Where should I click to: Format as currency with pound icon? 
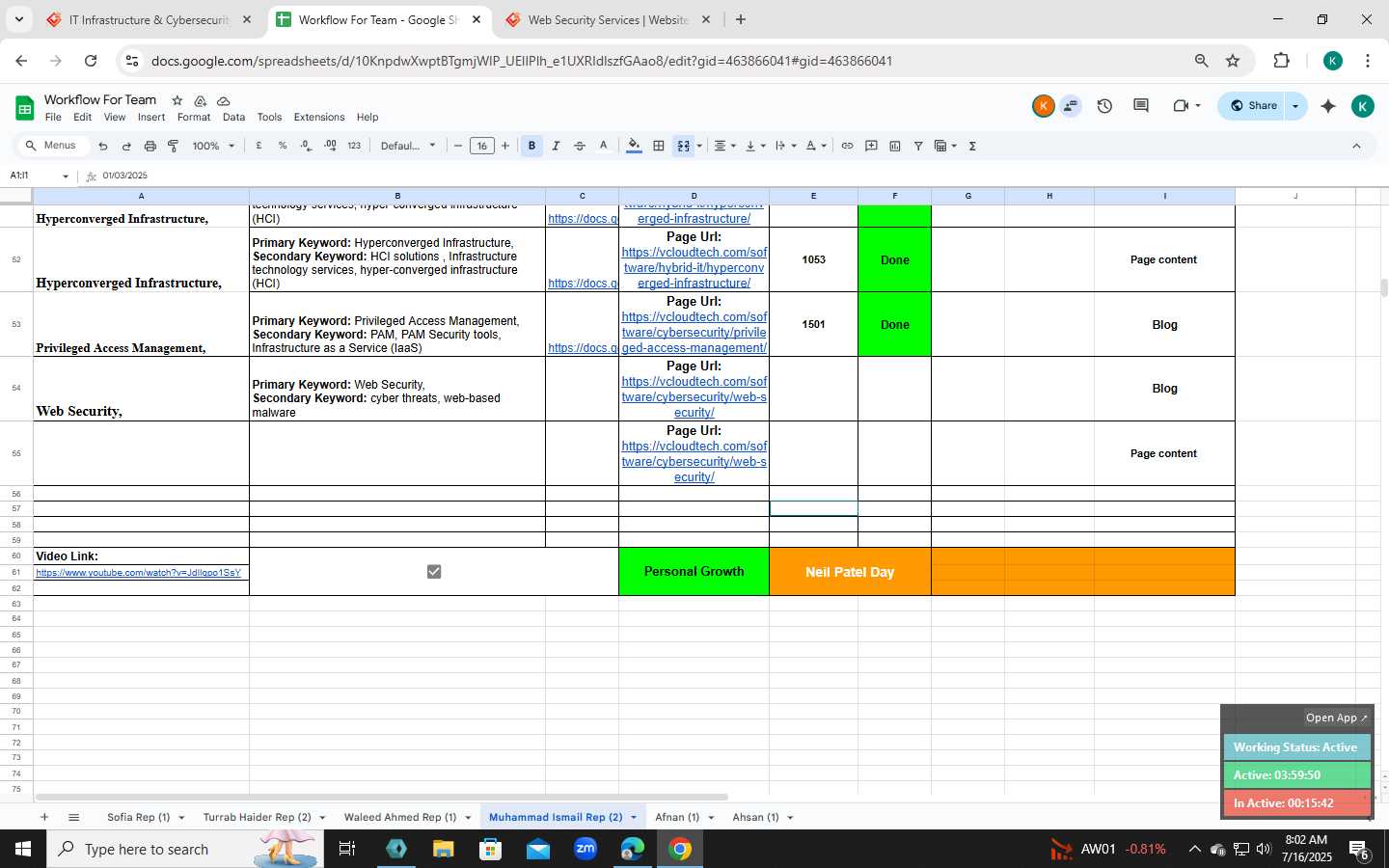pos(259,146)
